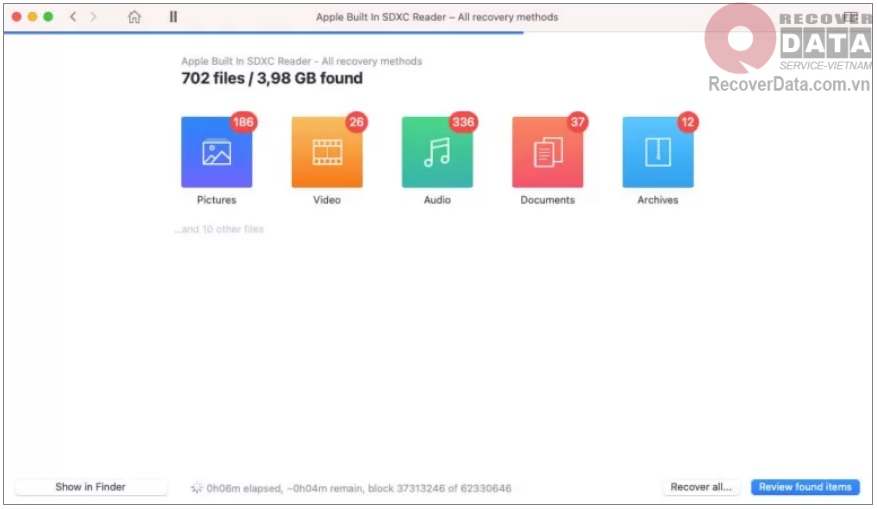Click the Archives label text
Image resolution: width=877 pixels, height=509 pixels.
(x=658, y=200)
